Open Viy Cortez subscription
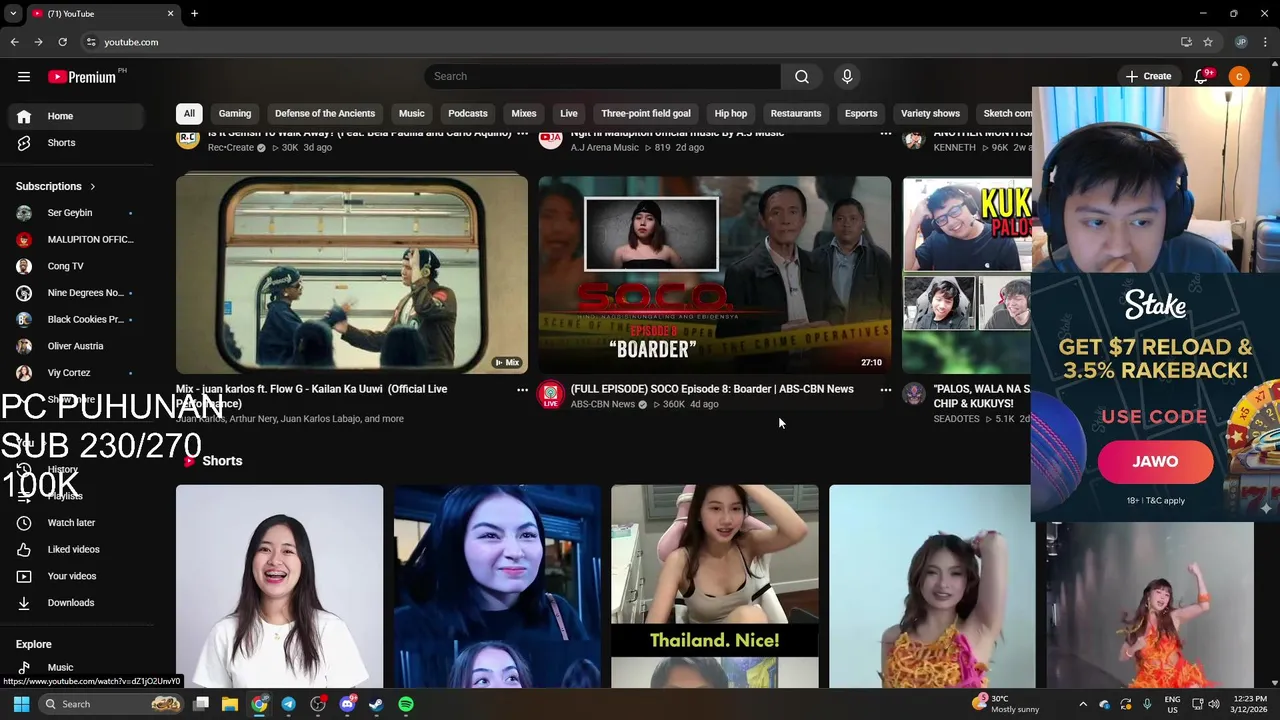 77,373
